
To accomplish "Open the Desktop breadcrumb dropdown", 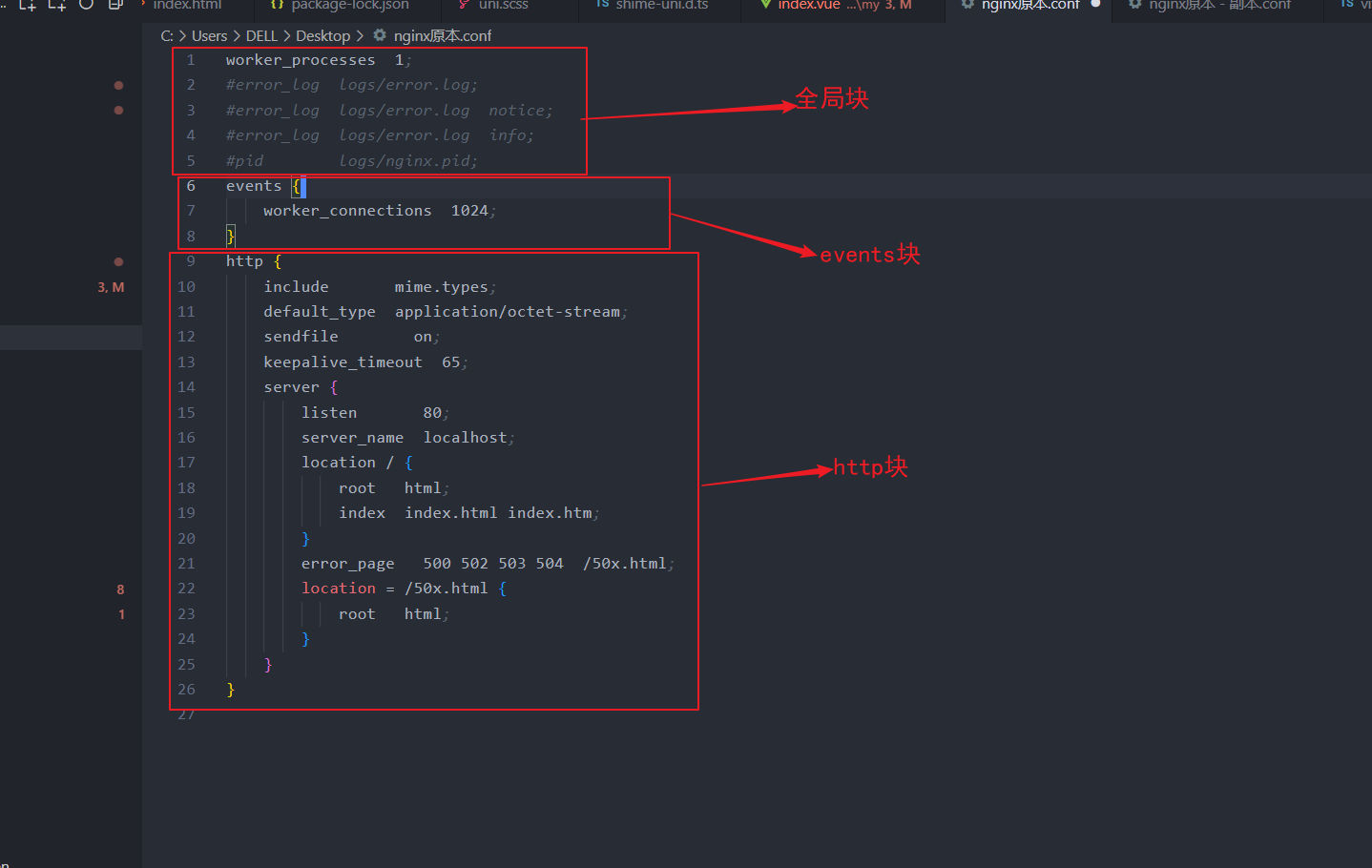I will pos(322,36).
